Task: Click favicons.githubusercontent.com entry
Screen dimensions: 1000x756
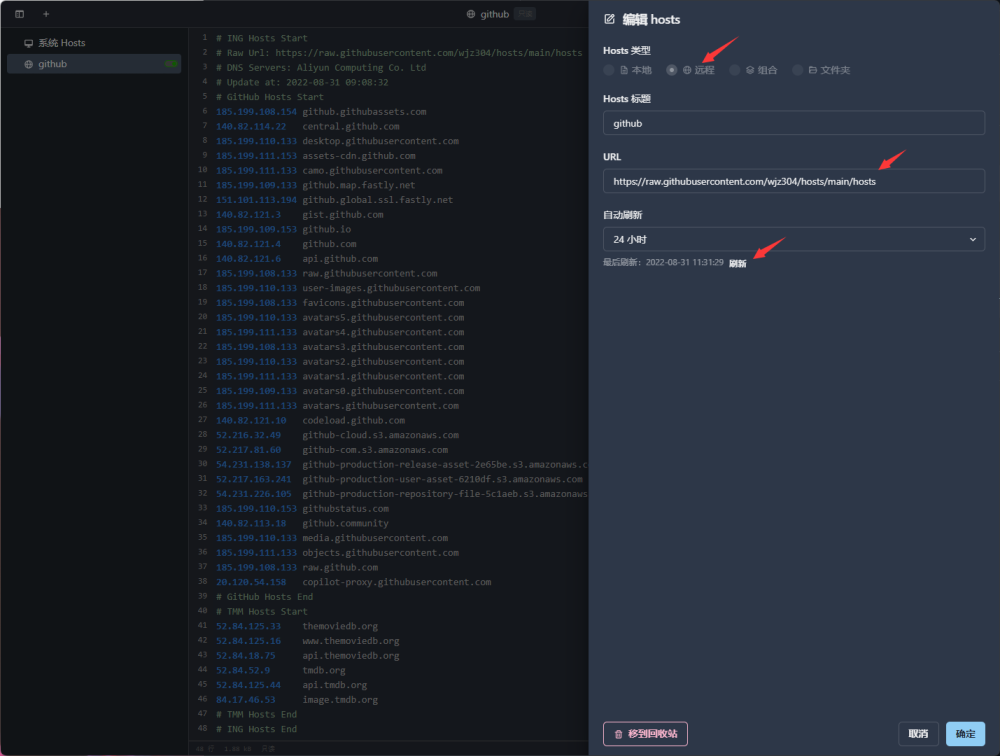Action: (x=383, y=302)
